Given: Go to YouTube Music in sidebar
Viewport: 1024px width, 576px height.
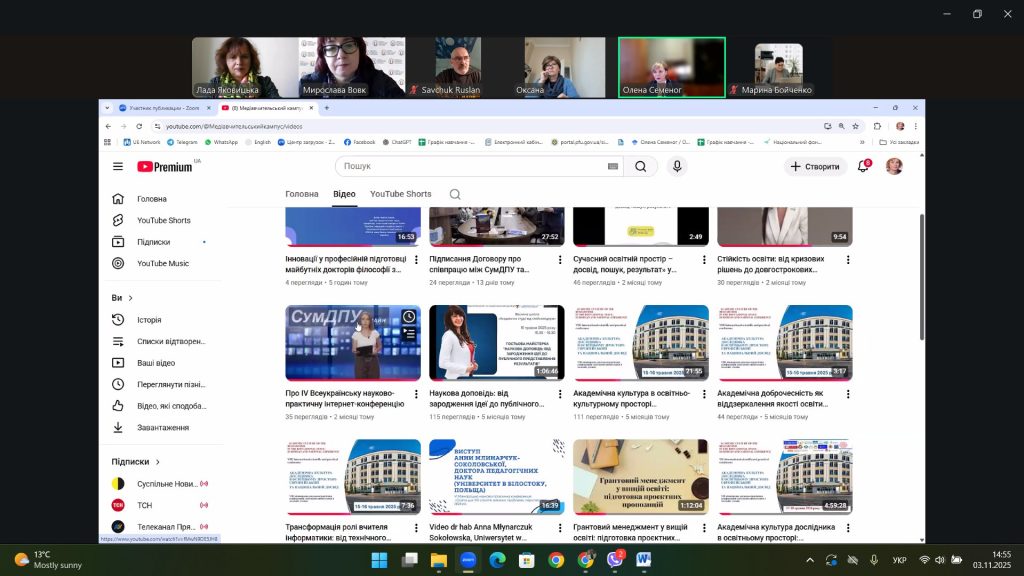Looking at the screenshot, I should click(x=162, y=263).
